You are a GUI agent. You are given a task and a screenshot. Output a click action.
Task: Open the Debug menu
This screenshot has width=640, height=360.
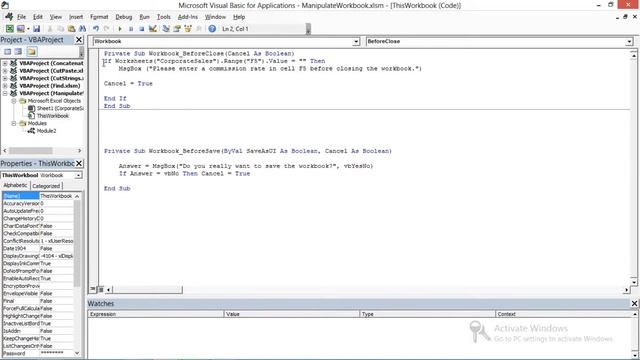tap(124, 17)
